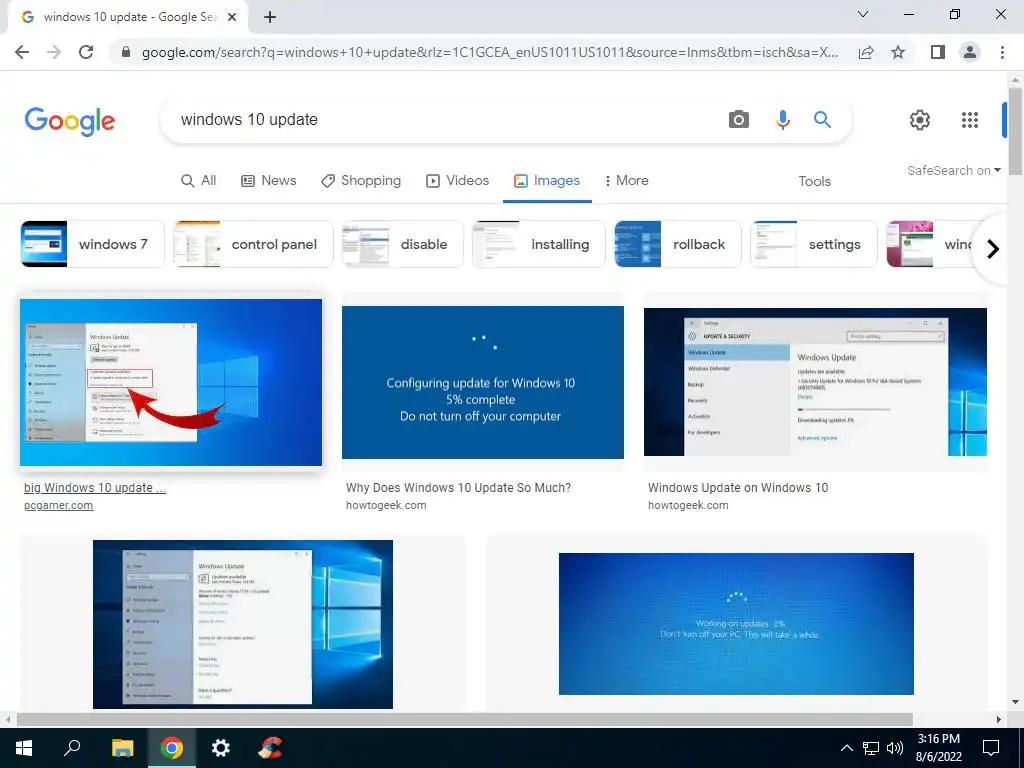Viewport: 1024px width, 768px height.
Task: Start voice search with microphone icon
Action: click(x=782, y=120)
